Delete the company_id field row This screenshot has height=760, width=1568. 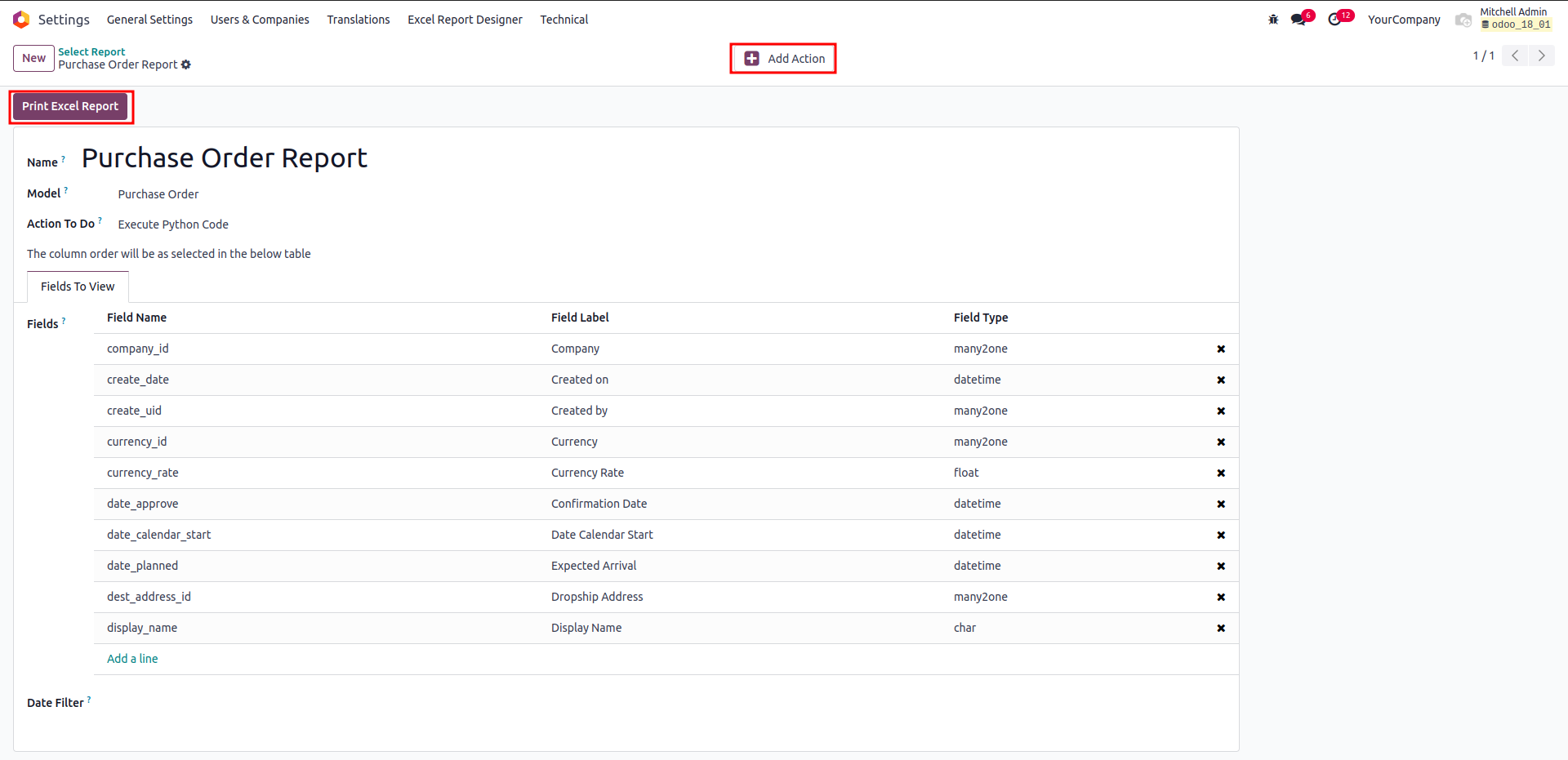coord(1221,349)
